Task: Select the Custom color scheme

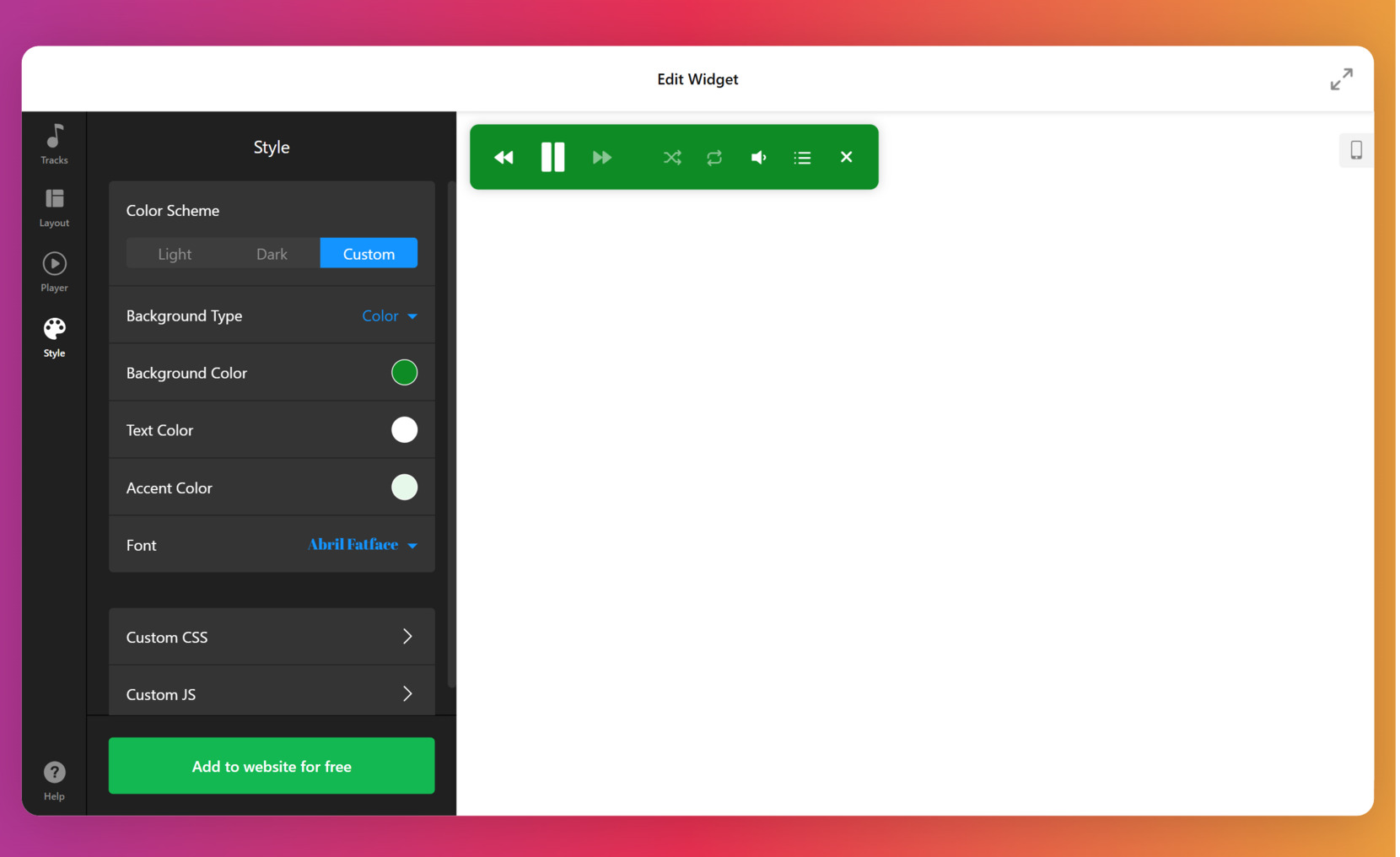Action: pos(369,253)
